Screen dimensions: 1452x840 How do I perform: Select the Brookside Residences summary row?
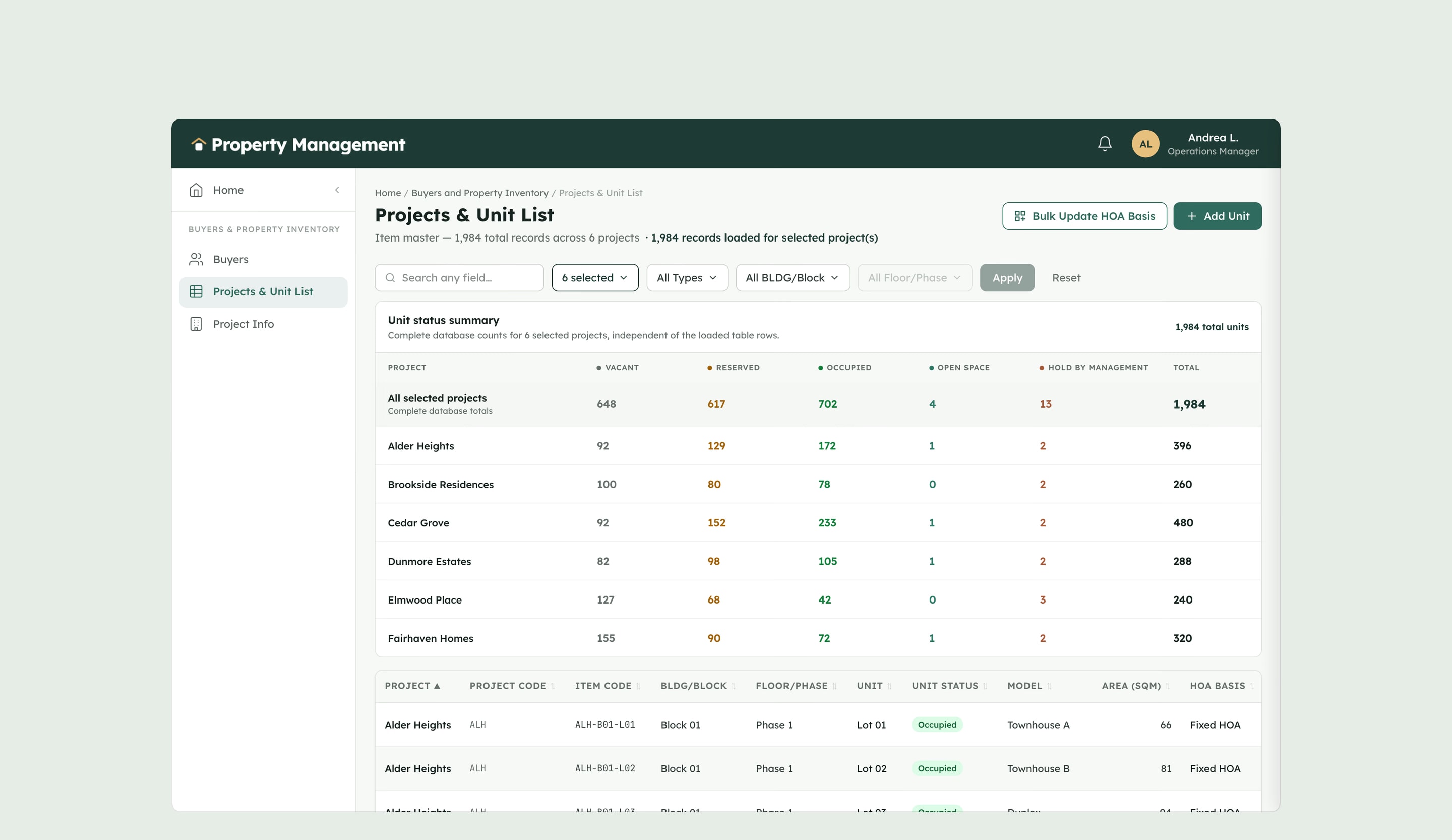point(818,484)
